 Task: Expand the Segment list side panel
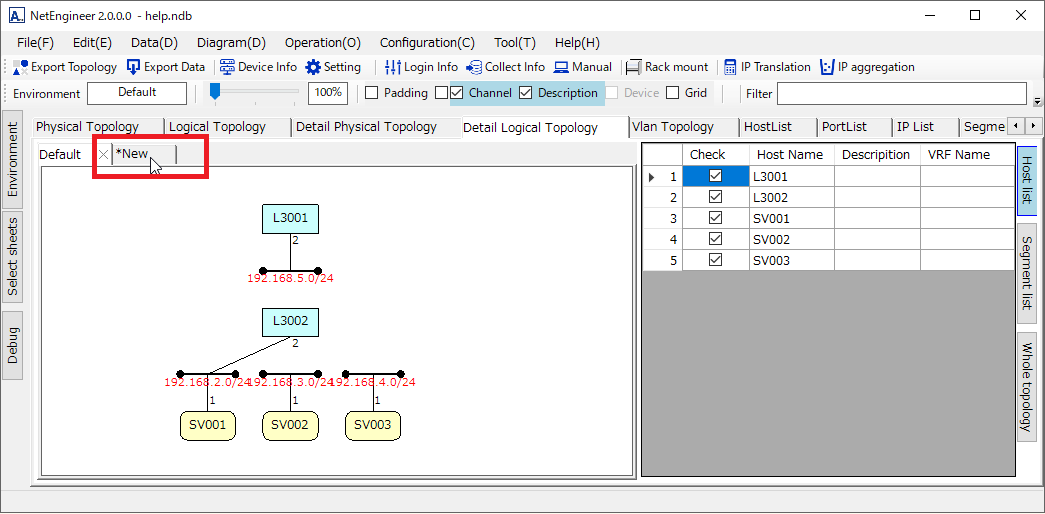pyautogui.click(x=1027, y=273)
